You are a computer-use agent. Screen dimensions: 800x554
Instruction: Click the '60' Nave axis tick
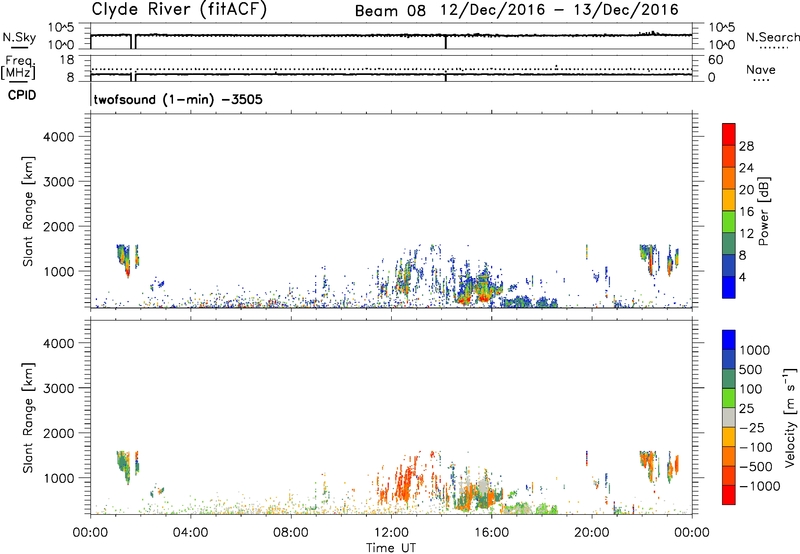tap(715, 60)
